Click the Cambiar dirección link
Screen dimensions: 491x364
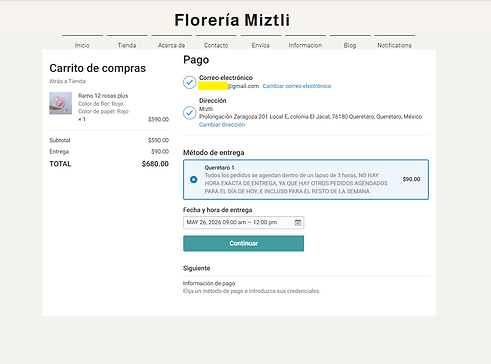pyautogui.click(x=222, y=125)
